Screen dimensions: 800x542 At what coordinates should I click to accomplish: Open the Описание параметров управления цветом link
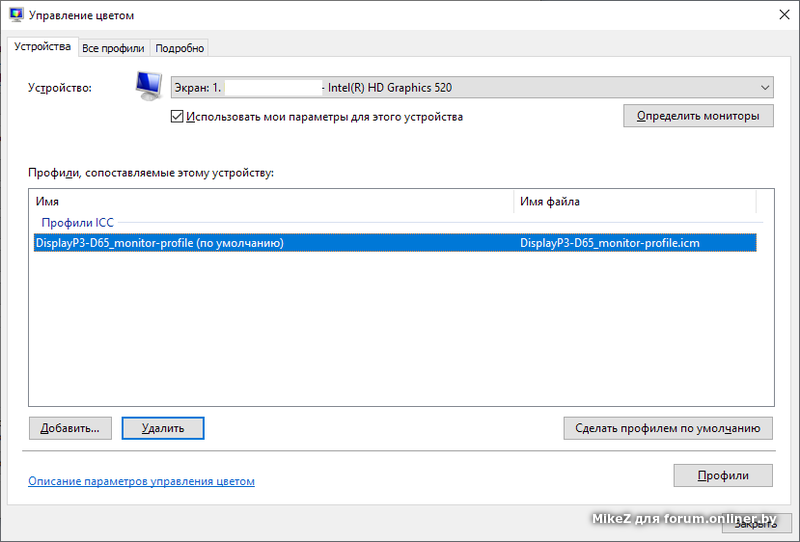tap(141, 481)
